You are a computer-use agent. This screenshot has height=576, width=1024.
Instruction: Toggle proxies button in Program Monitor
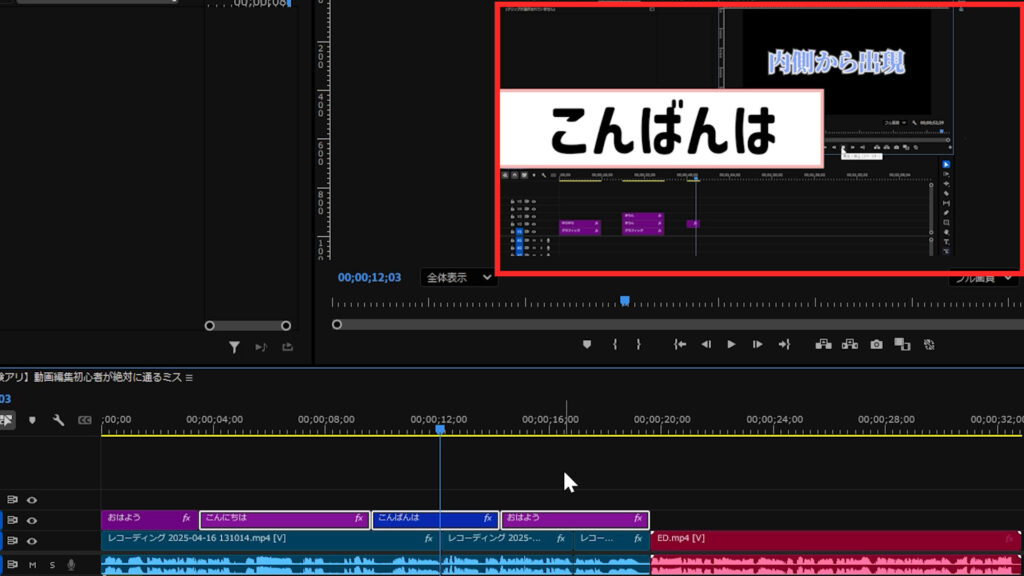point(929,344)
